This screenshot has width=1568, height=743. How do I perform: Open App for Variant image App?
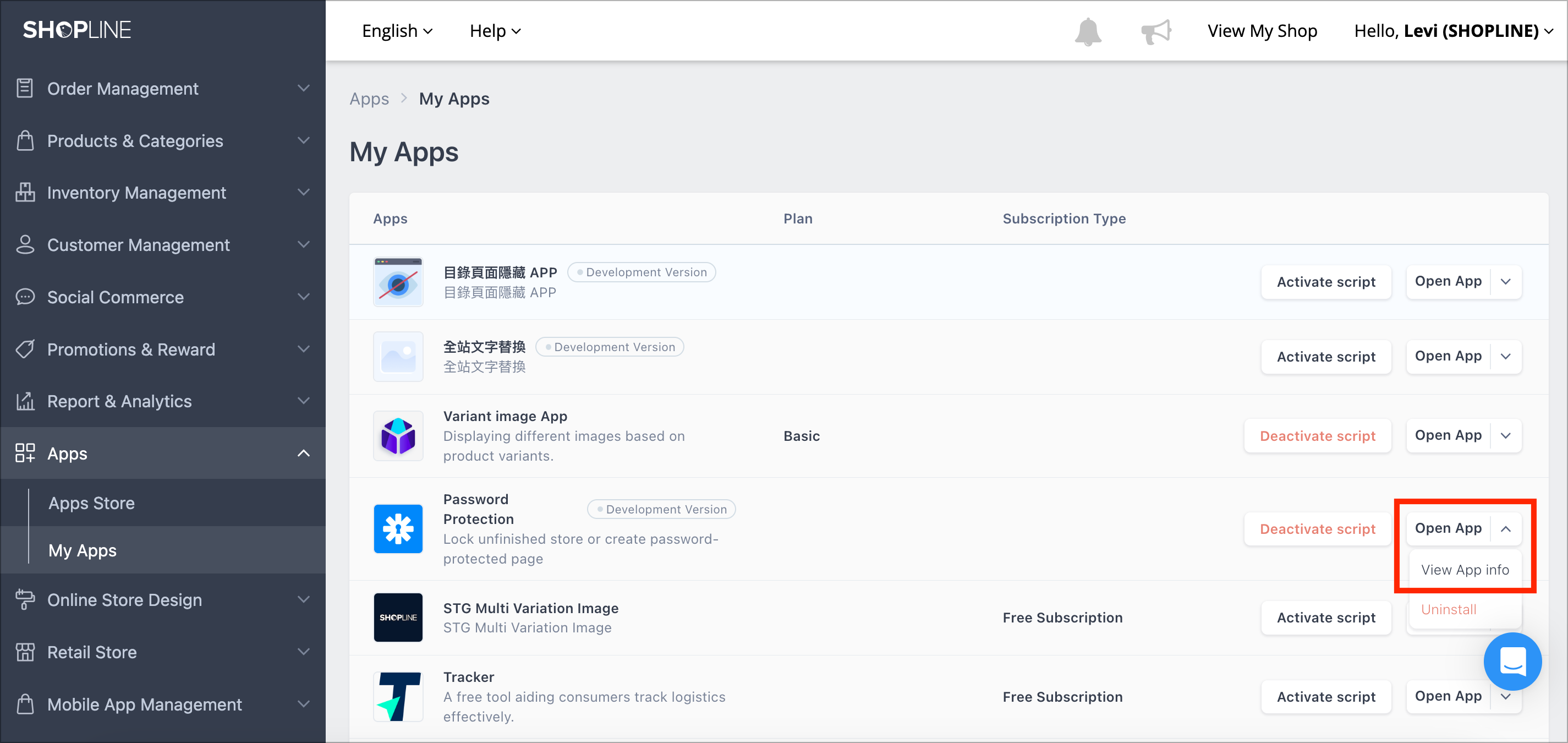[1448, 435]
